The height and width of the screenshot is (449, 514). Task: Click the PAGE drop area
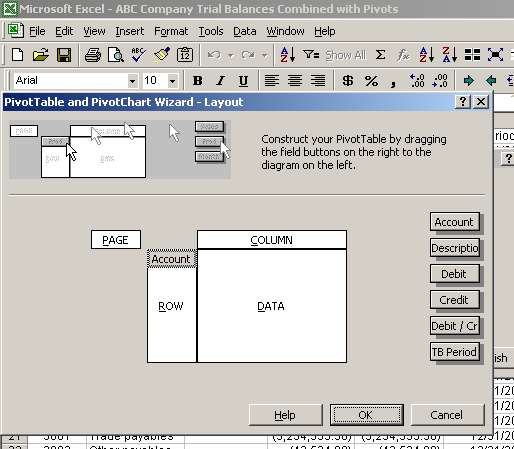pyautogui.click(x=116, y=240)
